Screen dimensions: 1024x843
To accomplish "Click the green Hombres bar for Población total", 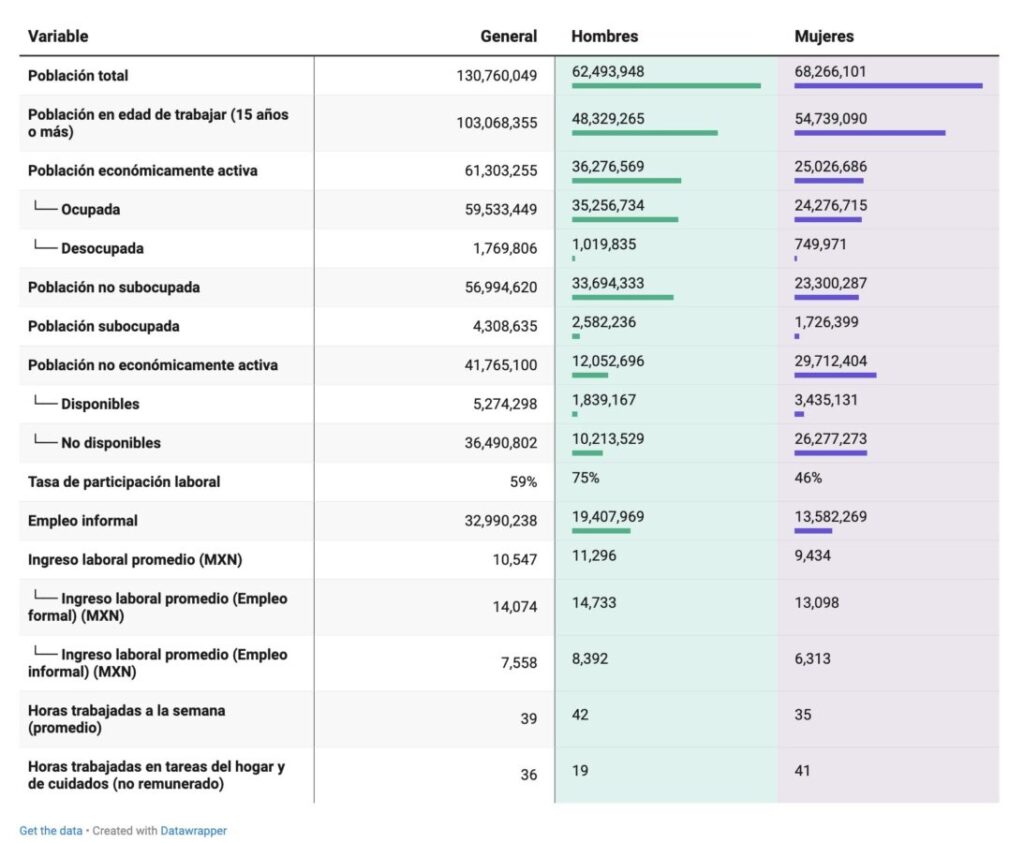I will tap(666, 86).
